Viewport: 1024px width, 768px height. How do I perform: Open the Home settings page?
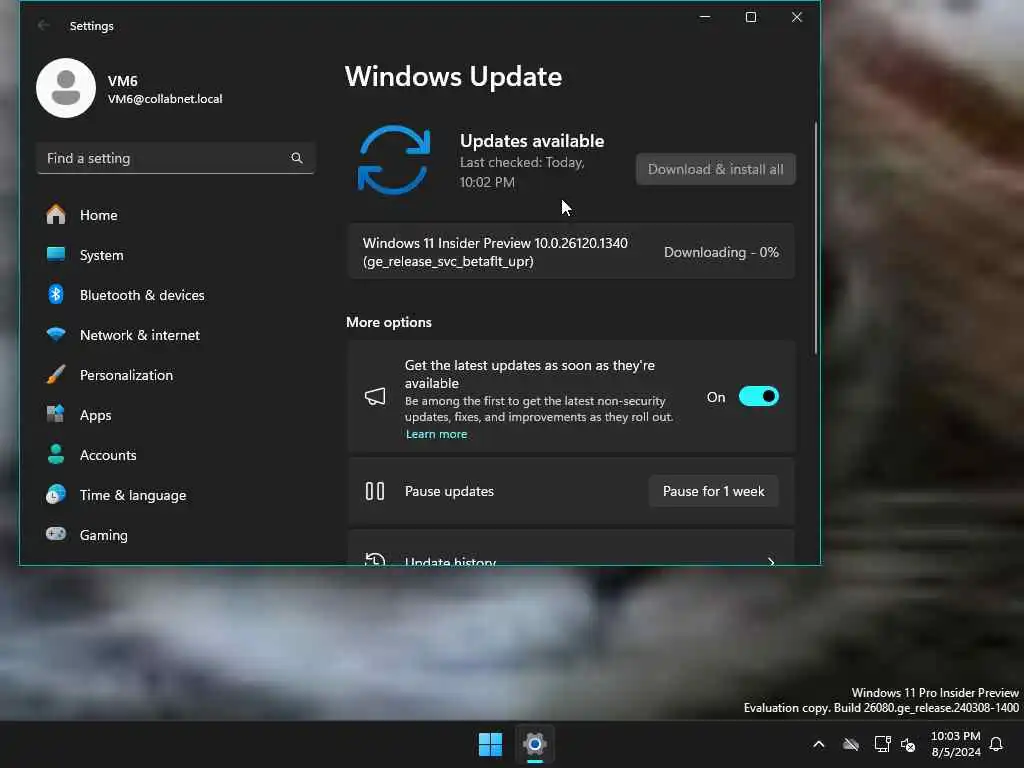coord(175,215)
